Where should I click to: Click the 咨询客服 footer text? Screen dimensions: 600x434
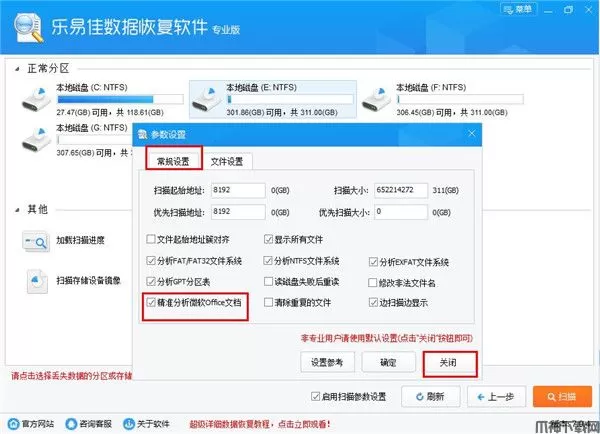pyautogui.click(x=95, y=424)
